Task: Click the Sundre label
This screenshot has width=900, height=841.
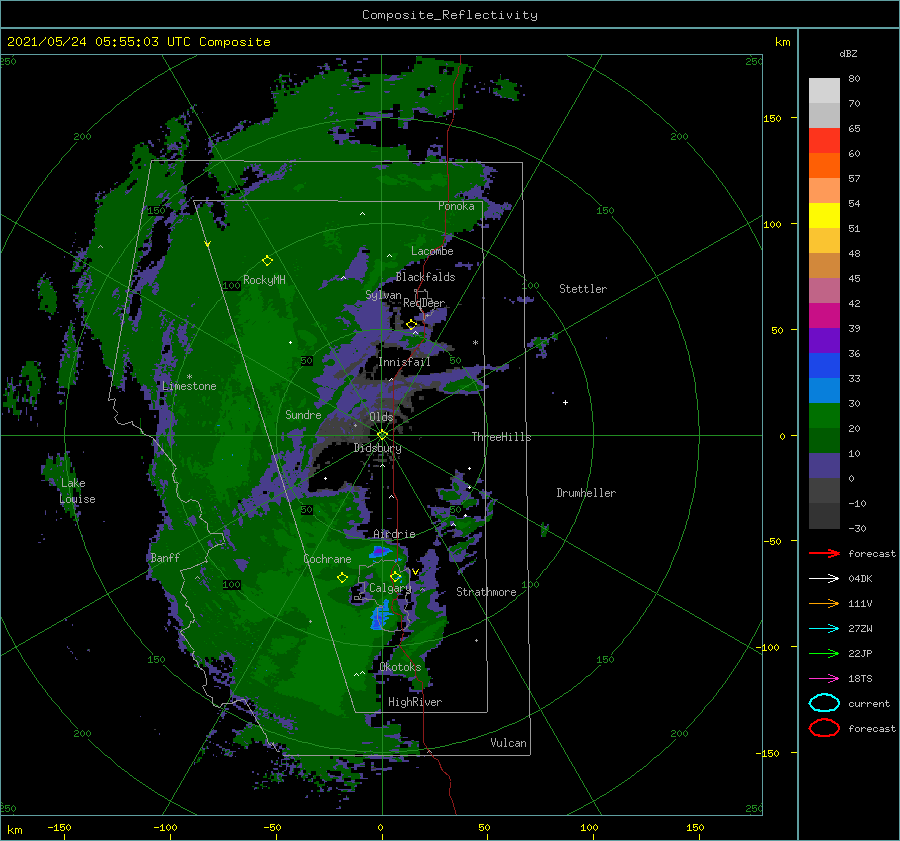Action: click(x=303, y=414)
